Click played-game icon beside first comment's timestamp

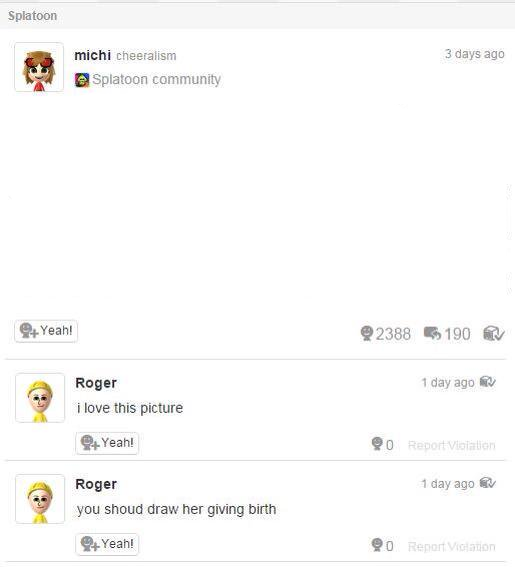488,381
